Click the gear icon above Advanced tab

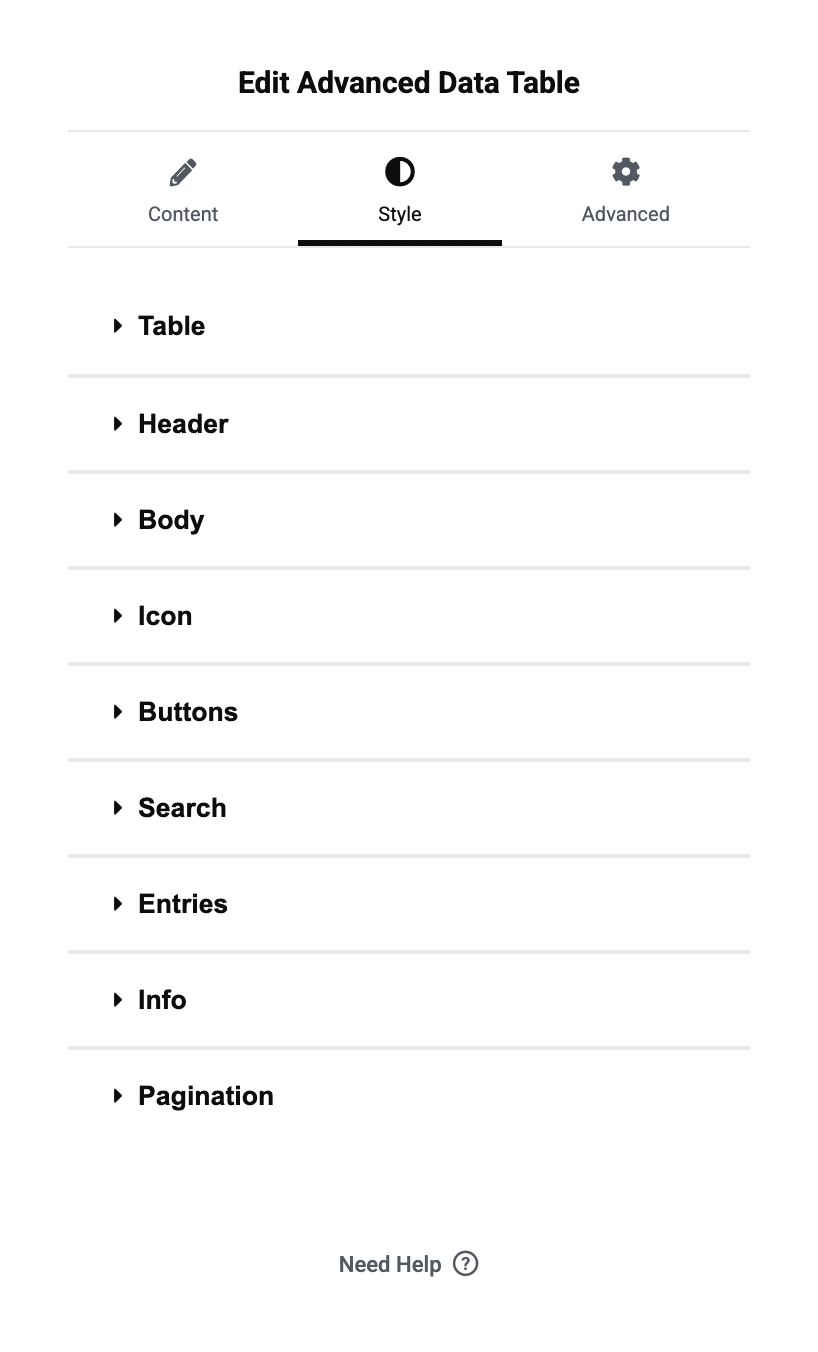625,170
